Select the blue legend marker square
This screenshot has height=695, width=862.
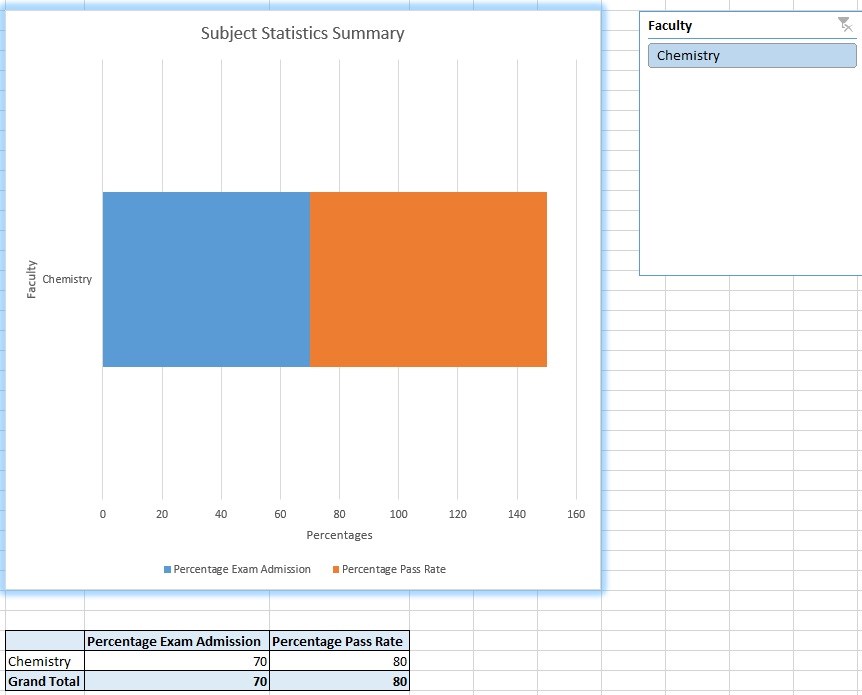[168, 570]
